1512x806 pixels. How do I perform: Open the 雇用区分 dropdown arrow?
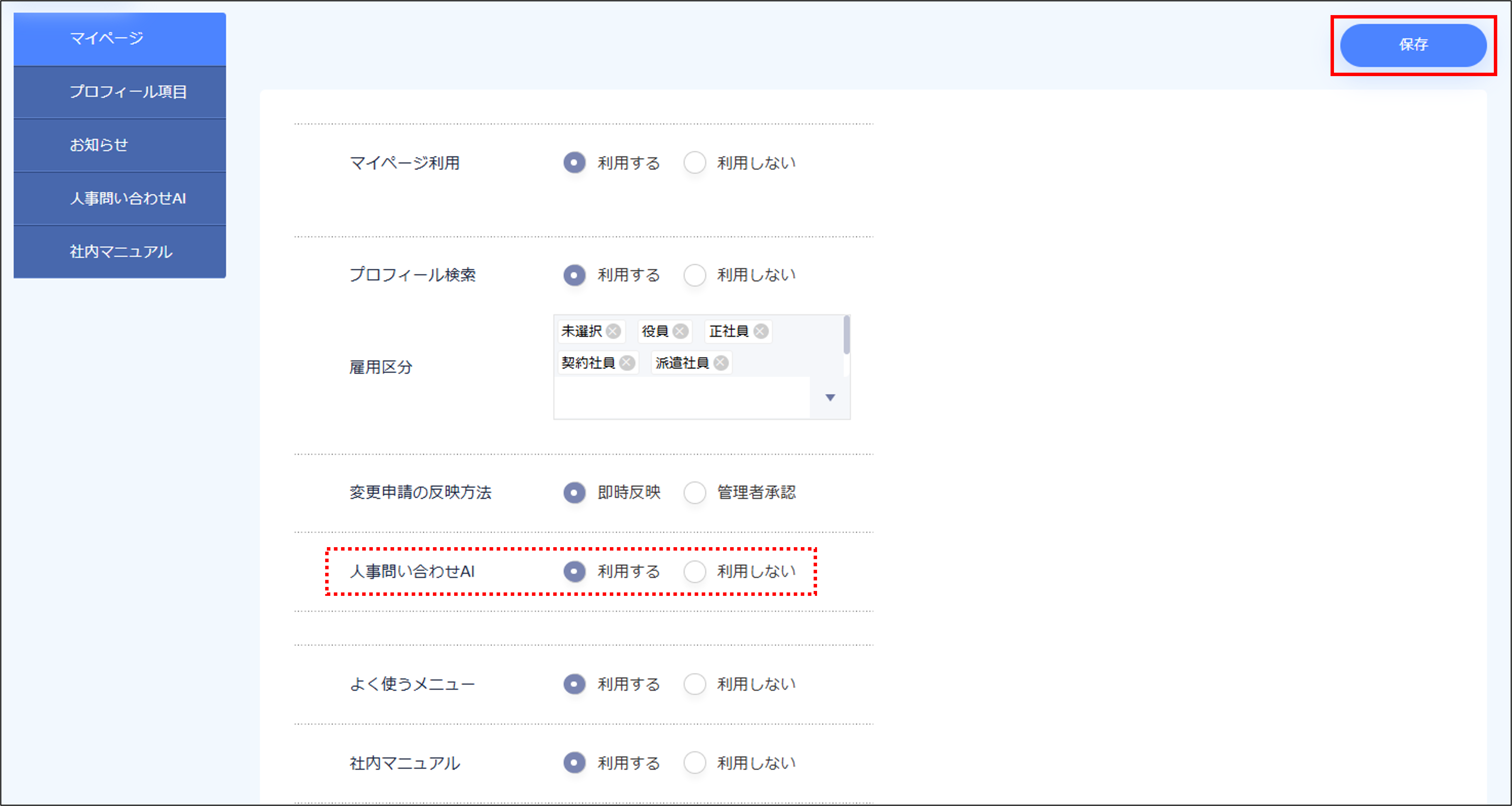click(x=830, y=398)
